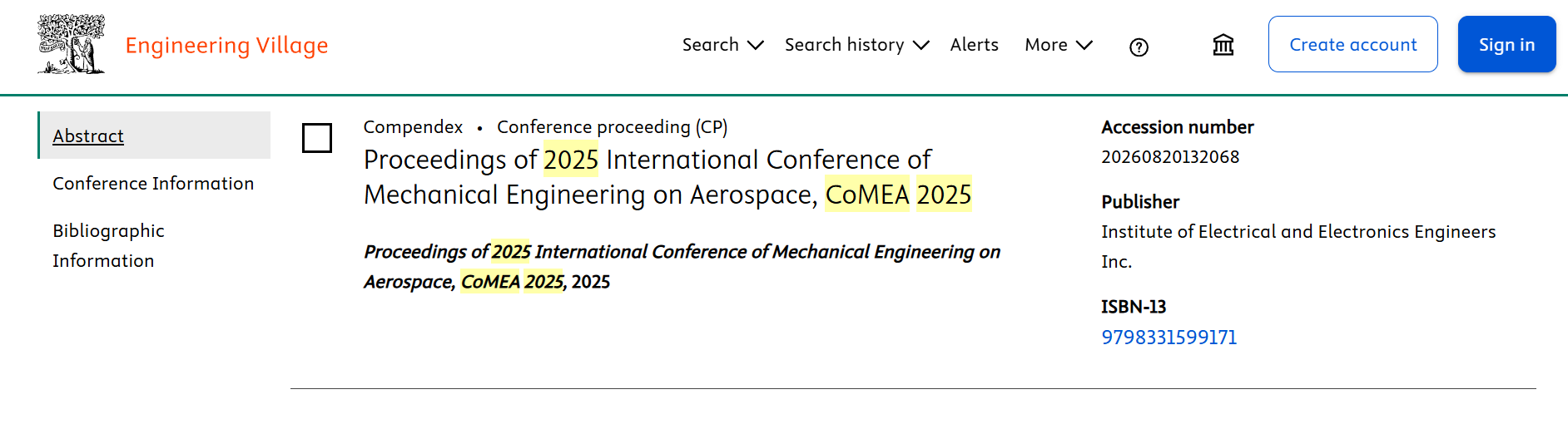1568x424 pixels.
Task: Click the institution building icon
Action: click(x=1223, y=45)
